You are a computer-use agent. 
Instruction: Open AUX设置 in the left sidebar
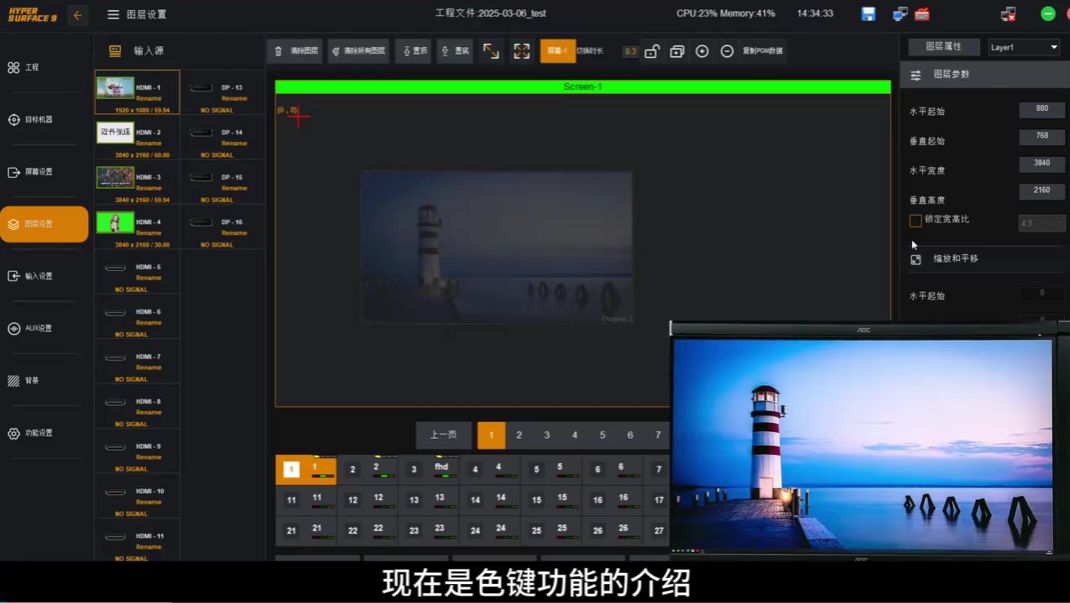tap(39, 328)
